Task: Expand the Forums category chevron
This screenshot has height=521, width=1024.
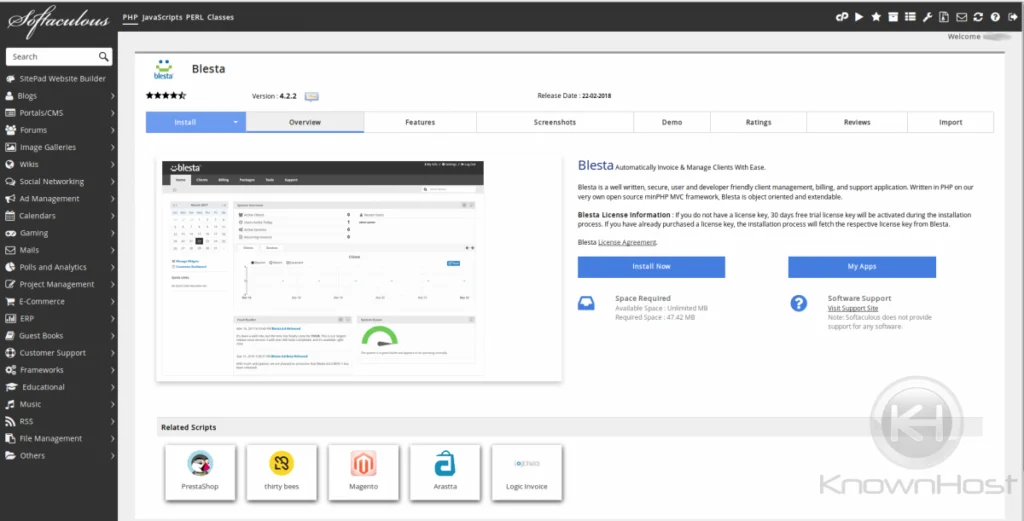Action: click(x=112, y=130)
